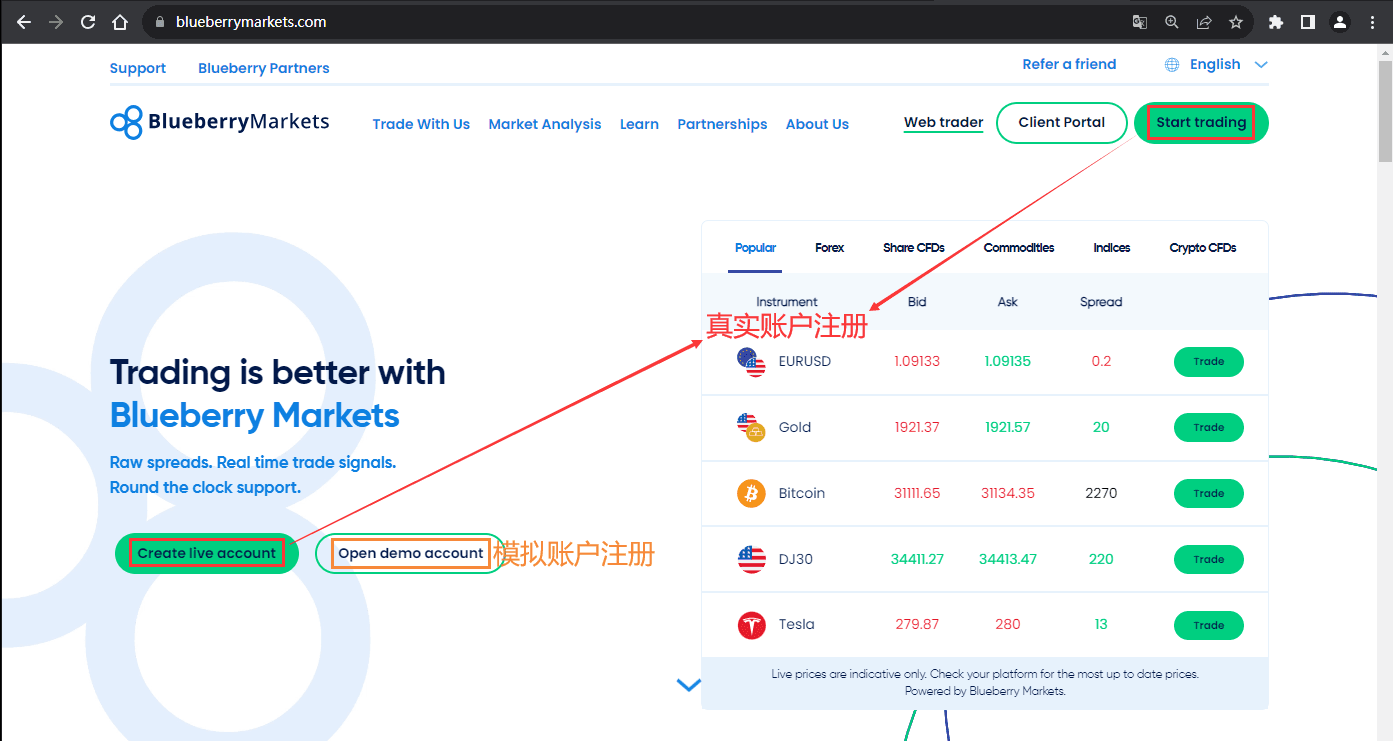Open the Chrome profile avatar

click(x=1340, y=22)
